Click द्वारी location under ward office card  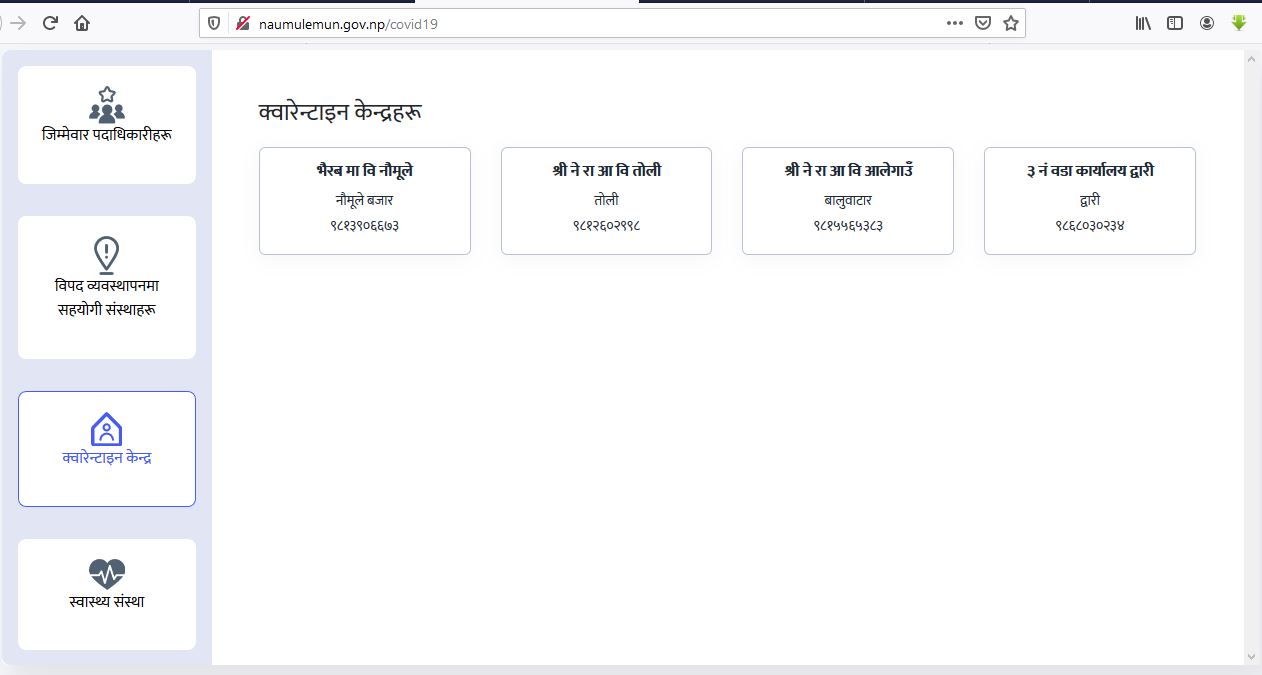click(x=1090, y=200)
